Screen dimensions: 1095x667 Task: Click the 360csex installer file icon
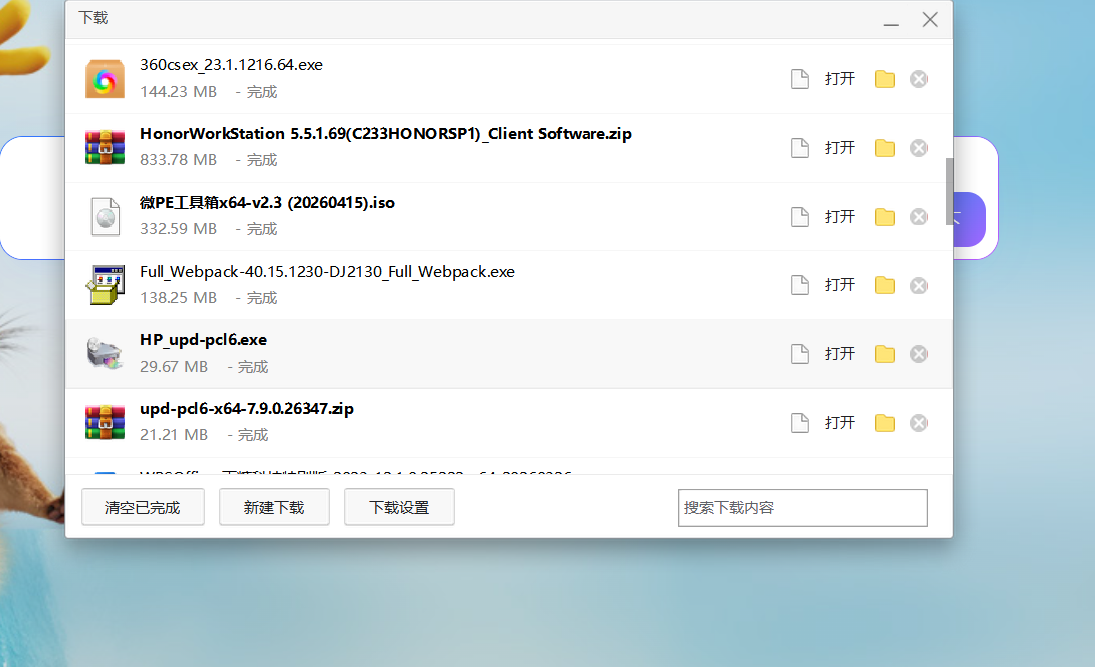105,78
